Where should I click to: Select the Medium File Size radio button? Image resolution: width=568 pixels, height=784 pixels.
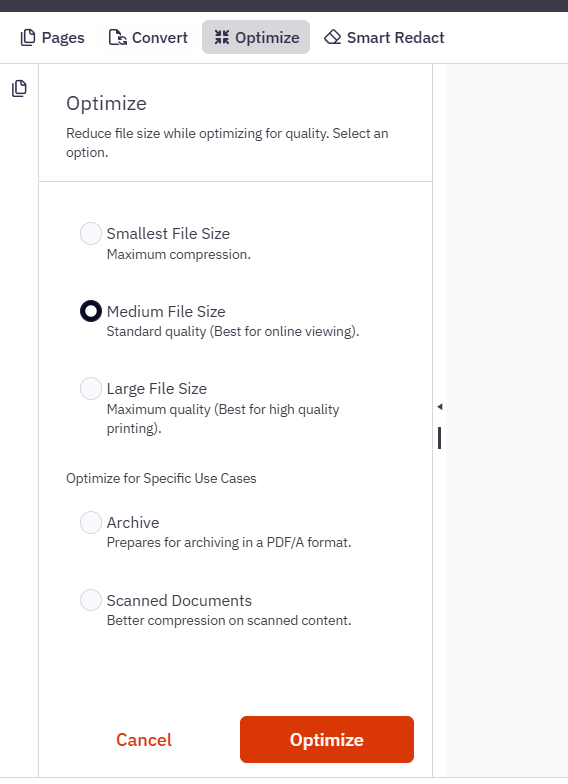[91, 311]
